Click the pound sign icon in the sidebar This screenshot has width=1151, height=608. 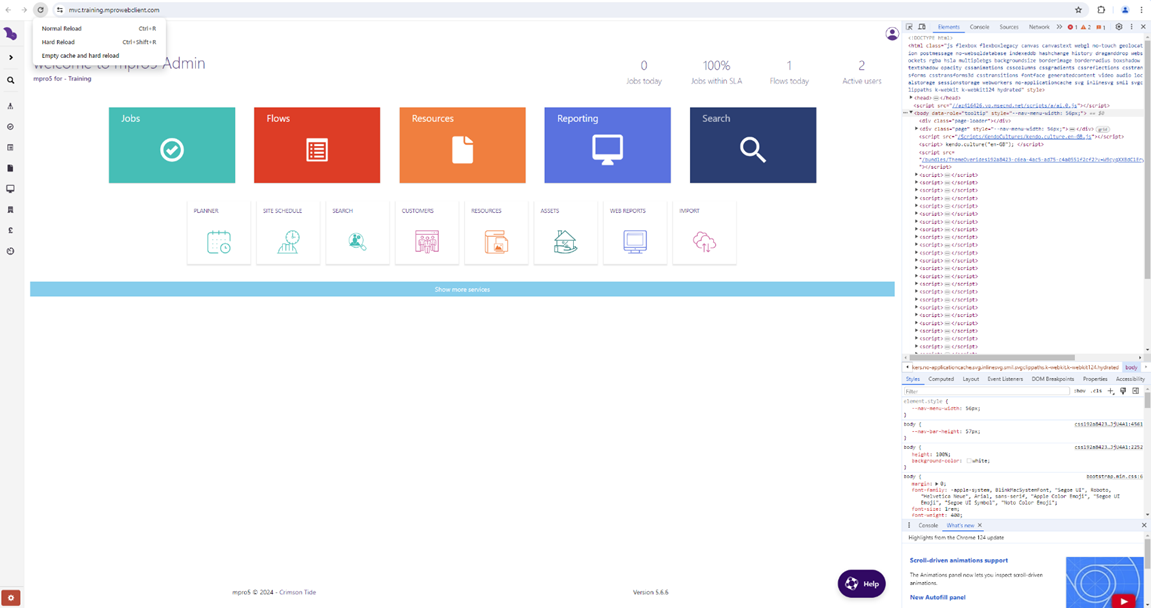10,231
